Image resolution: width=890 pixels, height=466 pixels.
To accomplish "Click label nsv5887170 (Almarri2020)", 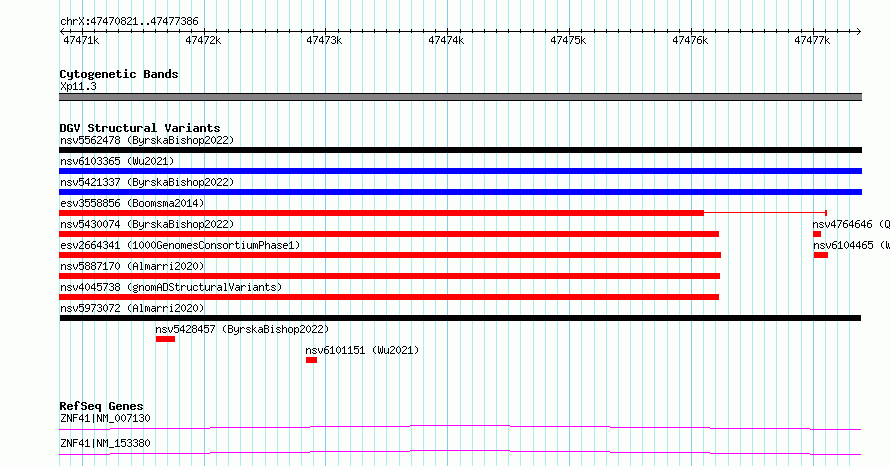I will click(x=132, y=266).
